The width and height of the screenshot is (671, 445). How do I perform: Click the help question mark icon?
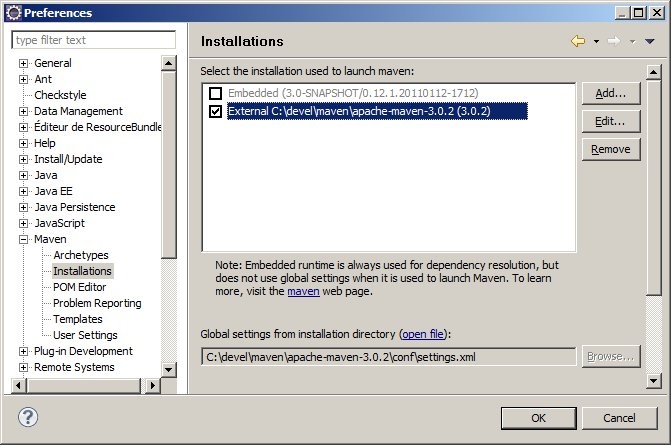pos(29,417)
